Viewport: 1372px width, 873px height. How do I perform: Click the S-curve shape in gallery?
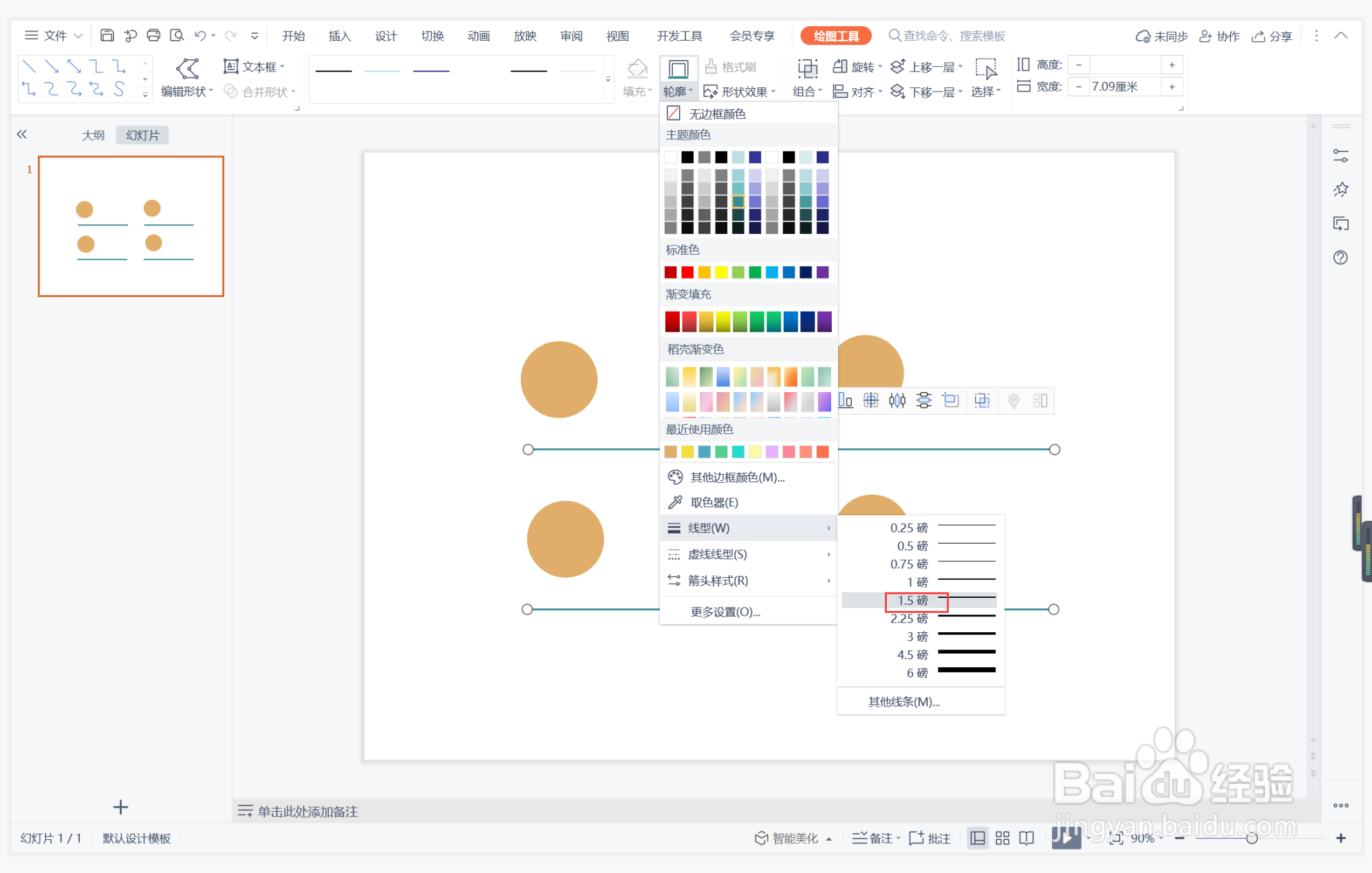(119, 89)
